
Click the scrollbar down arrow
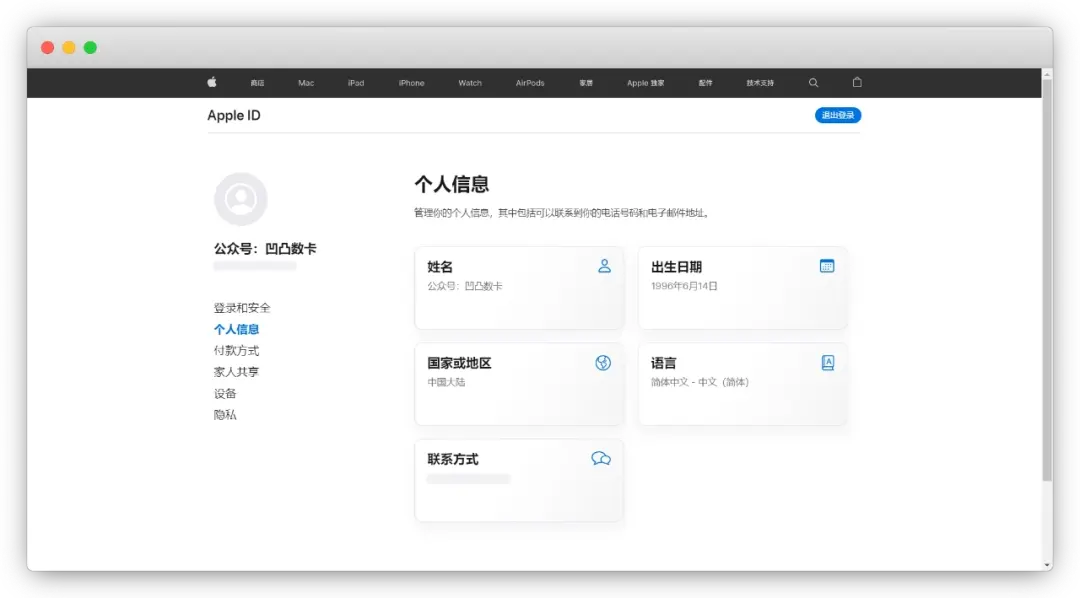point(1048,565)
